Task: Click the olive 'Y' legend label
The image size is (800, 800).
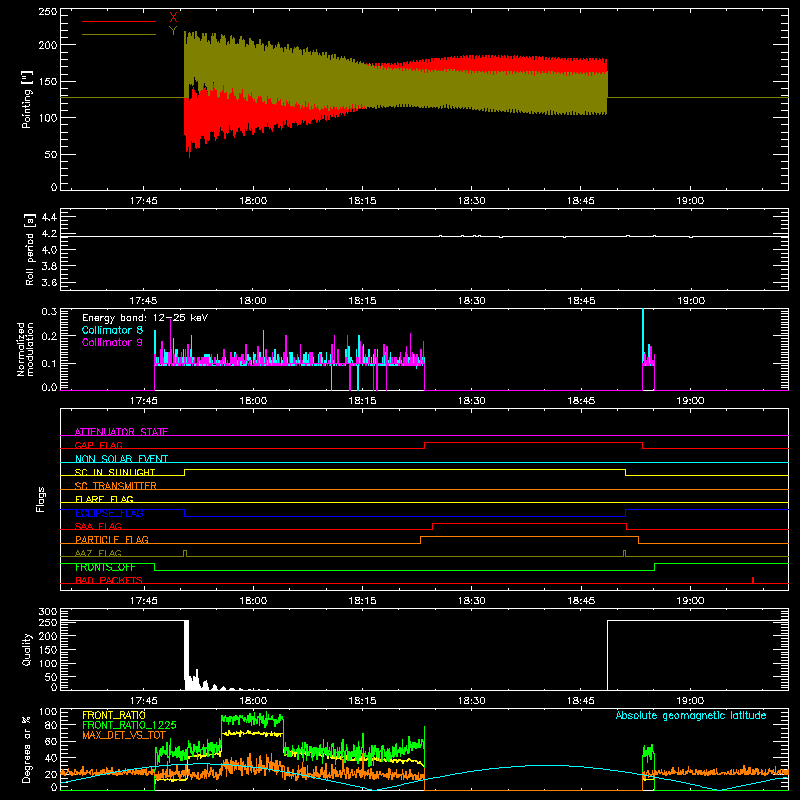Action: tap(173, 31)
